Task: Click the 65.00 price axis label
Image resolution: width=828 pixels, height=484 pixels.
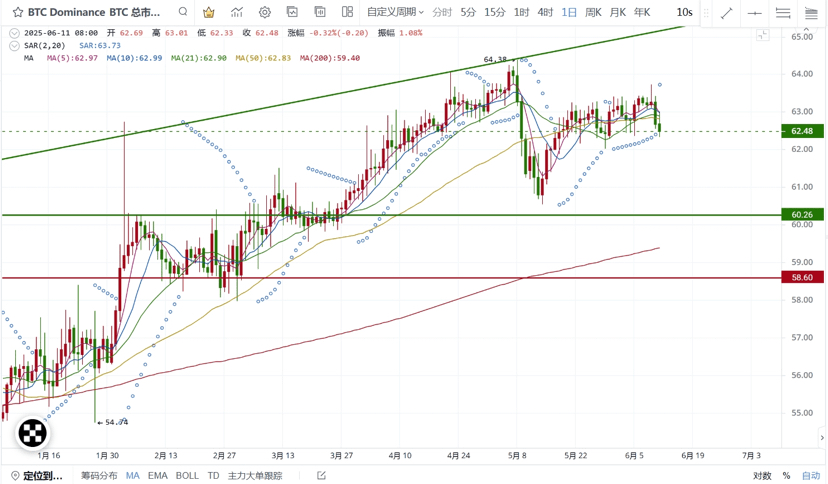Action: tap(802, 36)
